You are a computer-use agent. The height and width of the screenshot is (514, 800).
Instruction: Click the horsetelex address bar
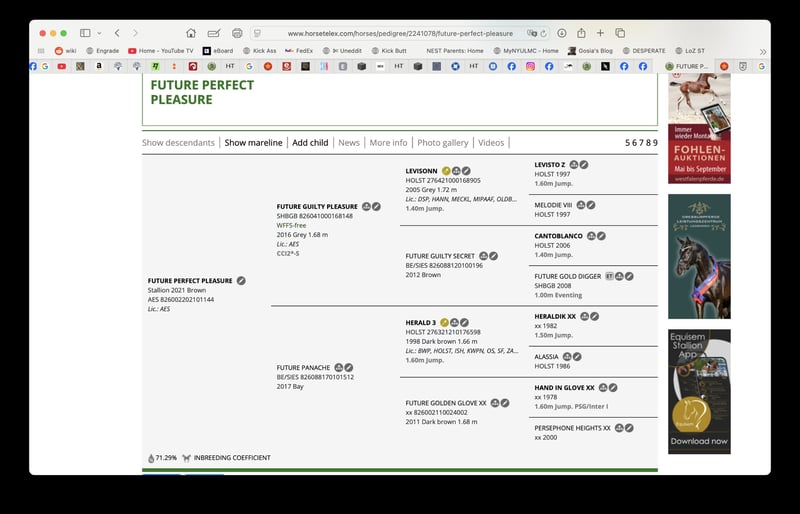pos(400,33)
